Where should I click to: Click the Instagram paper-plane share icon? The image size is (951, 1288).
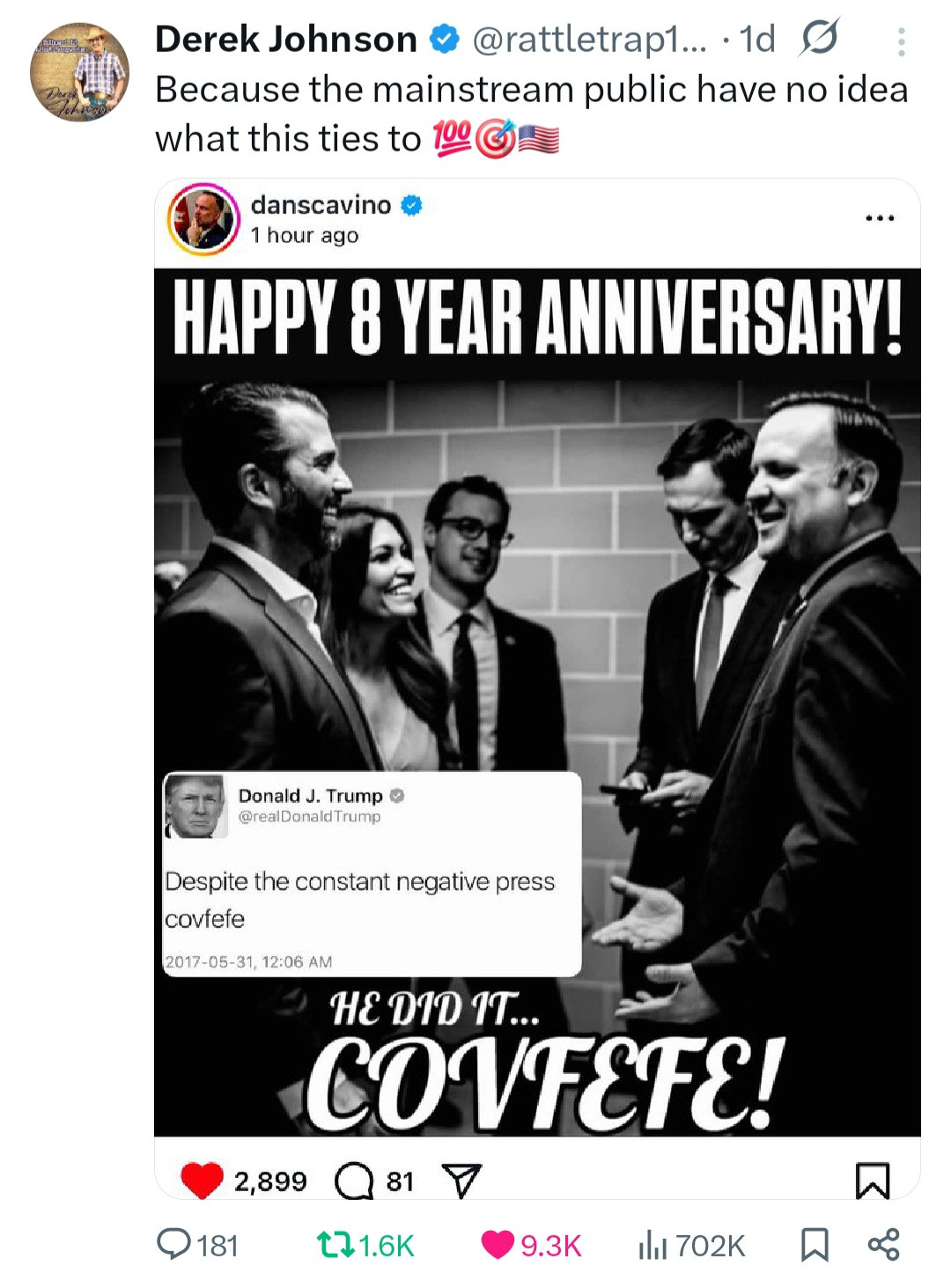click(x=461, y=1180)
